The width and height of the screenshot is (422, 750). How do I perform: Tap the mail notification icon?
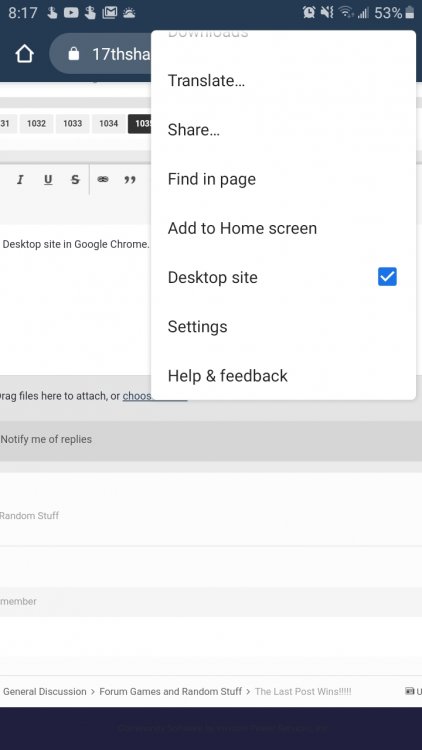(110, 13)
